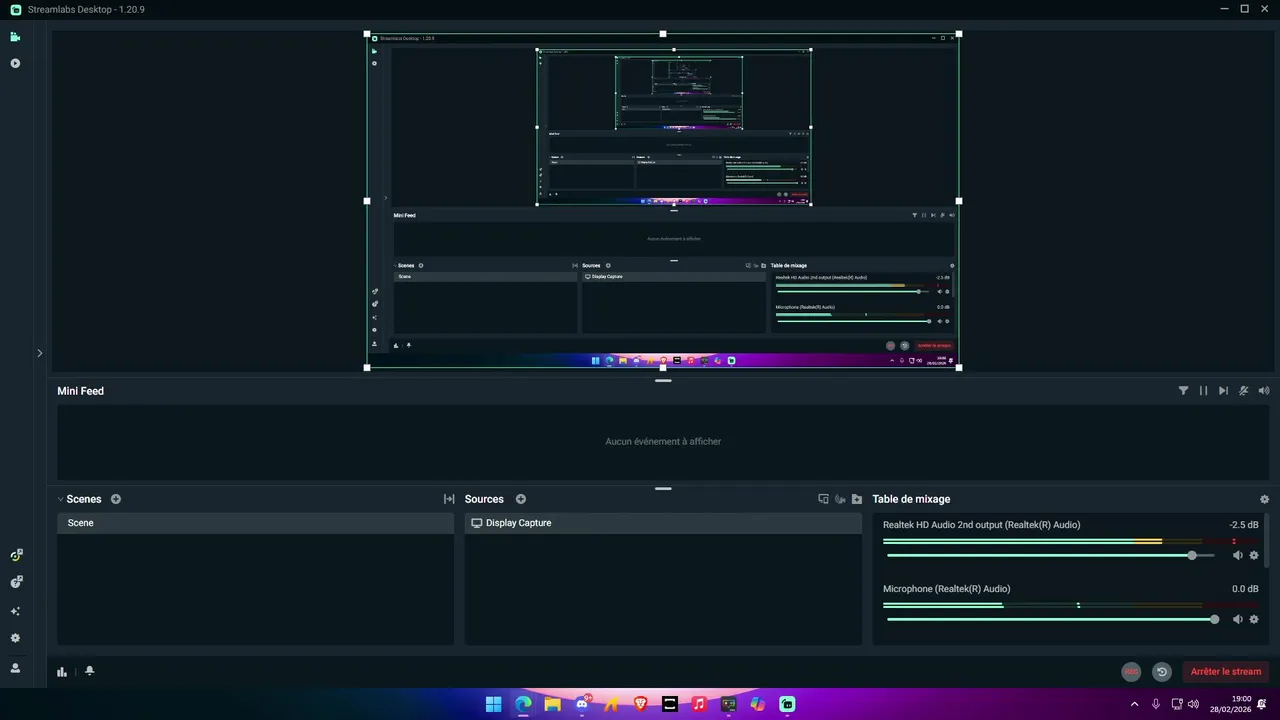Open Microsoft Edge from the taskbar

pyautogui.click(x=523, y=704)
